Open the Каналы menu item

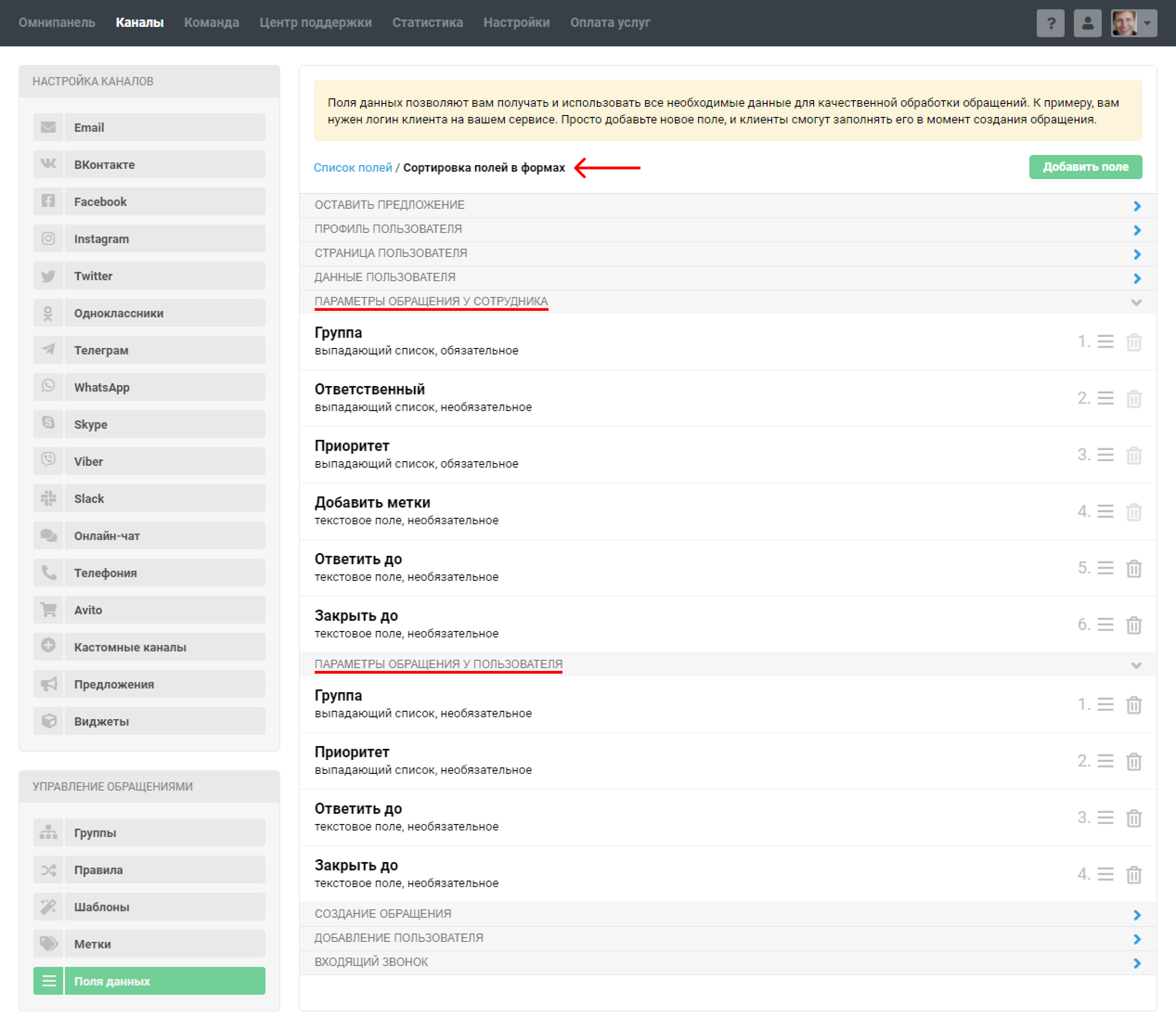[140, 22]
